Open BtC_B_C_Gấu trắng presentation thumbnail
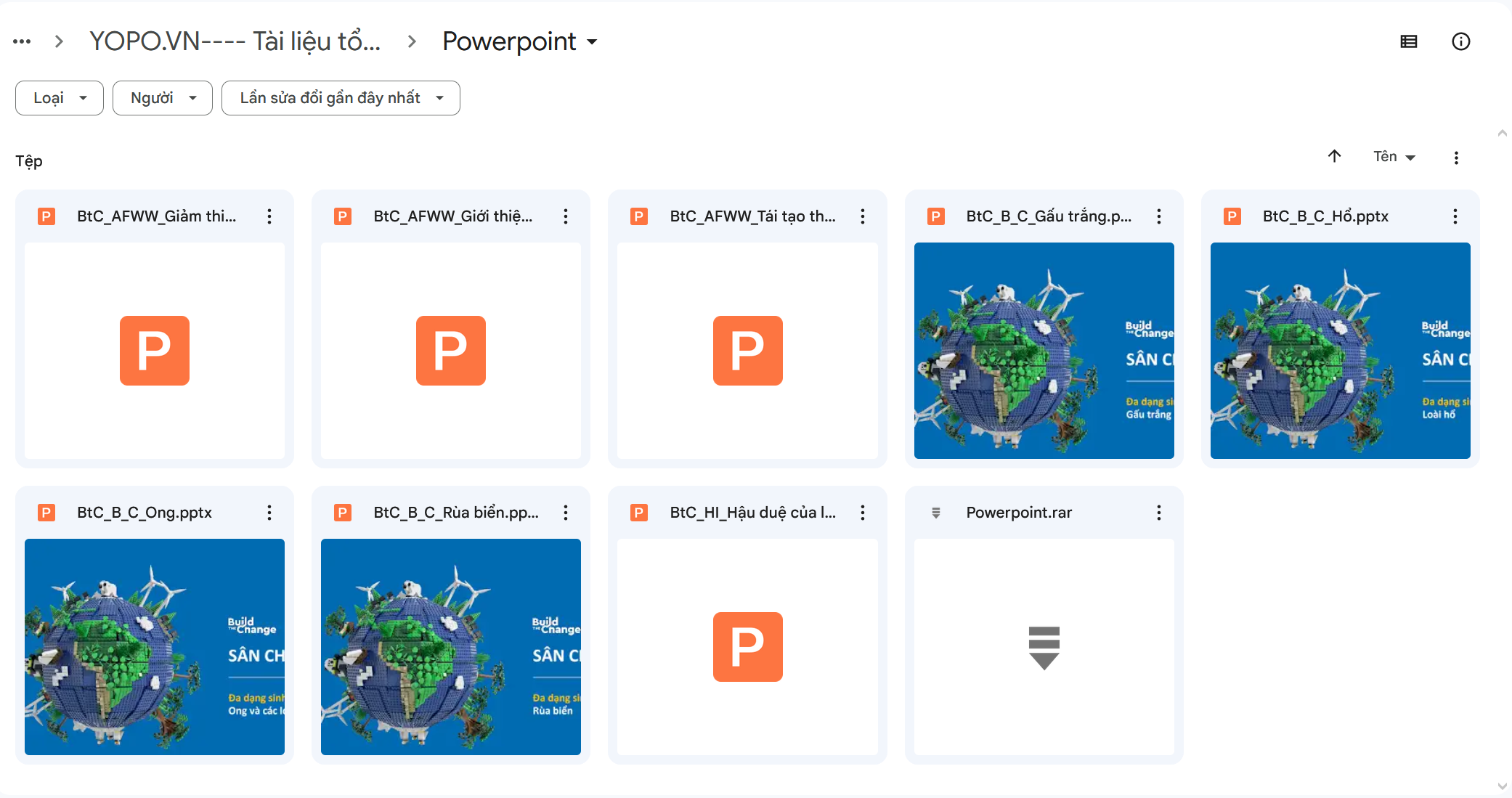The height and width of the screenshot is (798, 1512). coord(1044,350)
